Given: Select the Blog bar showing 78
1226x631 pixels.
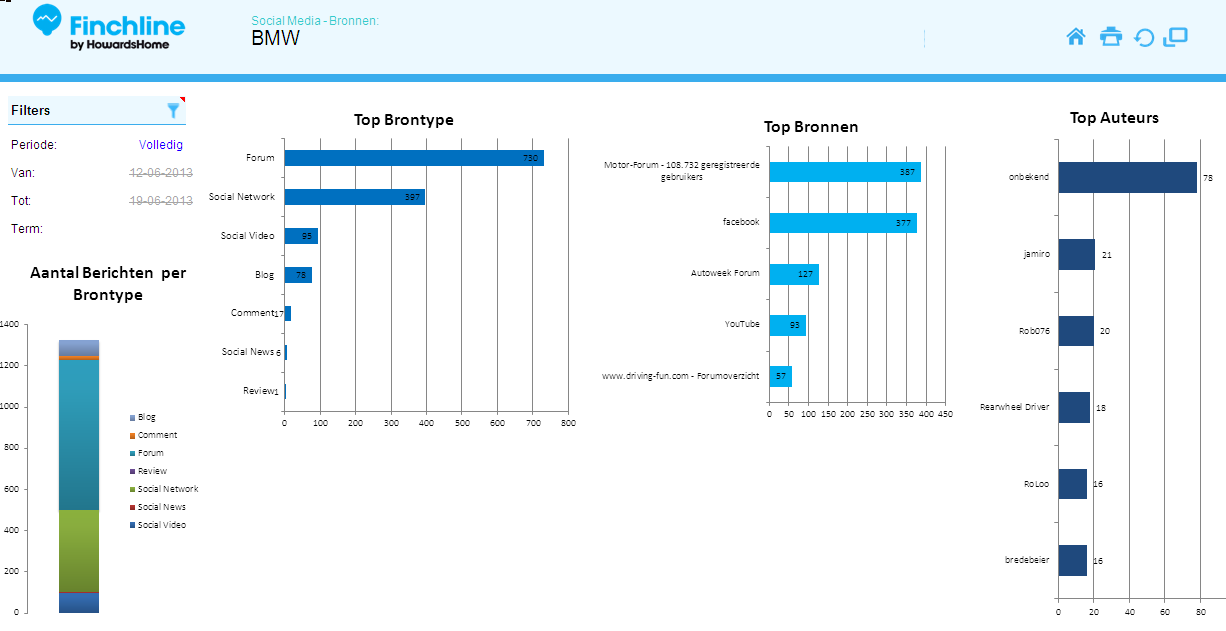Looking at the screenshot, I should (298, 275).
